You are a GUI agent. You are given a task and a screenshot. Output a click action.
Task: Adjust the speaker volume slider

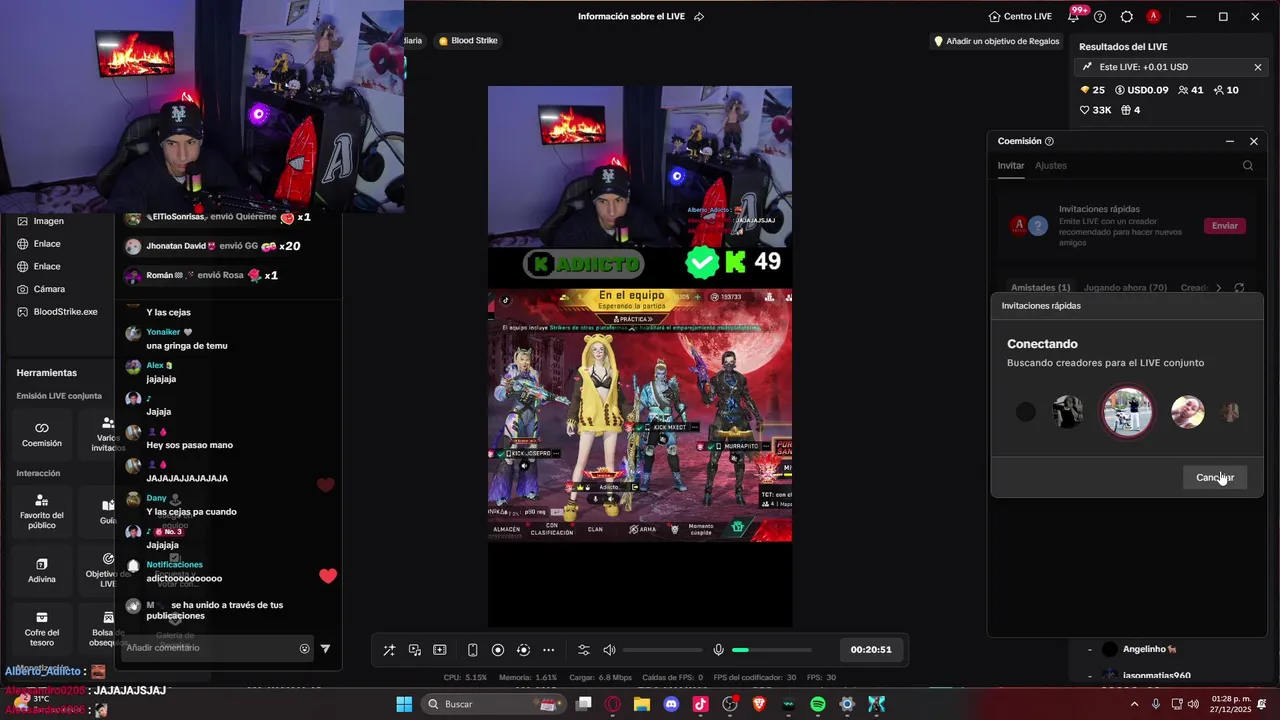click(662, 650)
